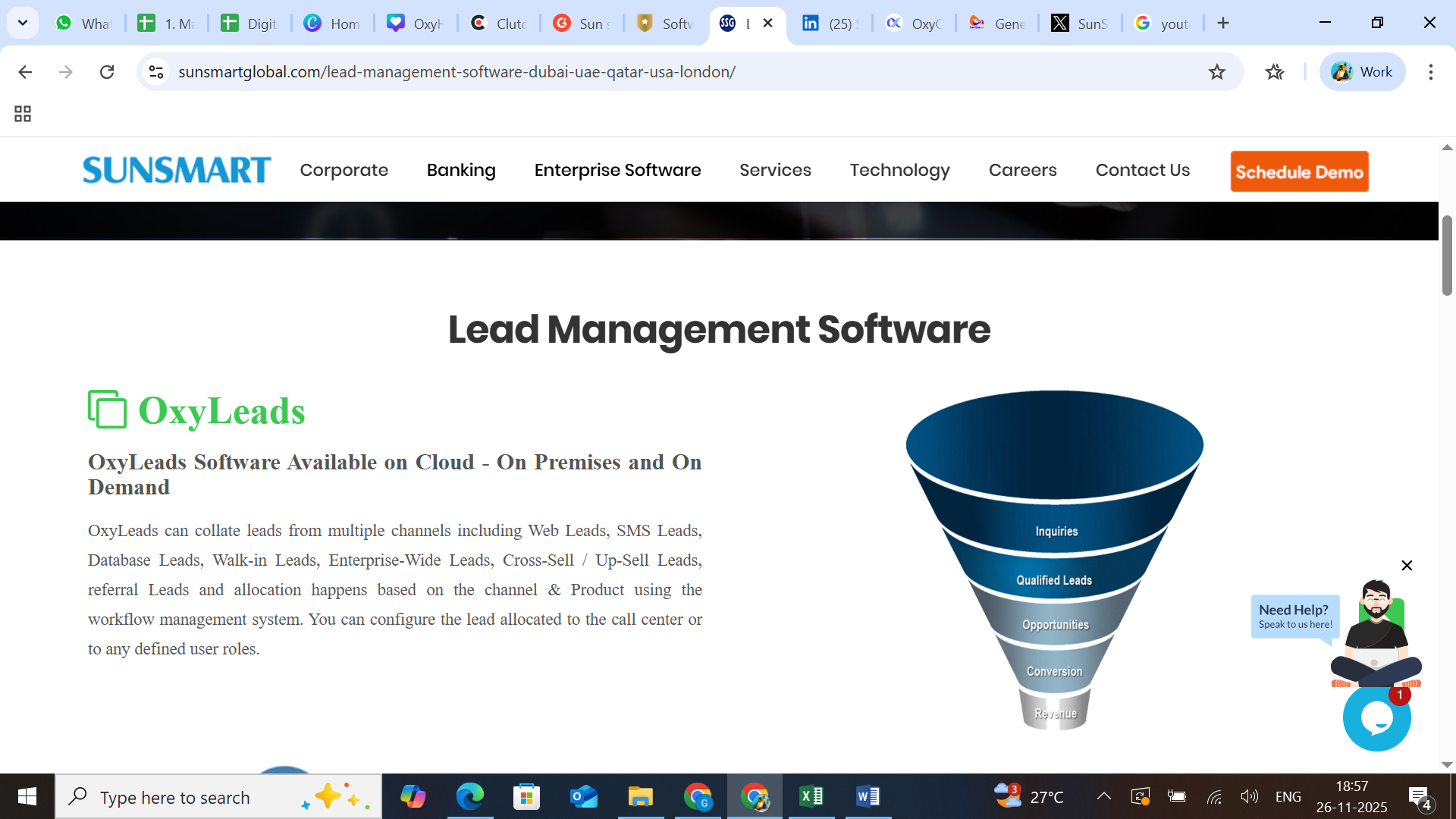Screen dimensions: 1456x819
Task: Switch to the '1. Ma' spreadsheet tab
Action: click(x=167, y=24)
